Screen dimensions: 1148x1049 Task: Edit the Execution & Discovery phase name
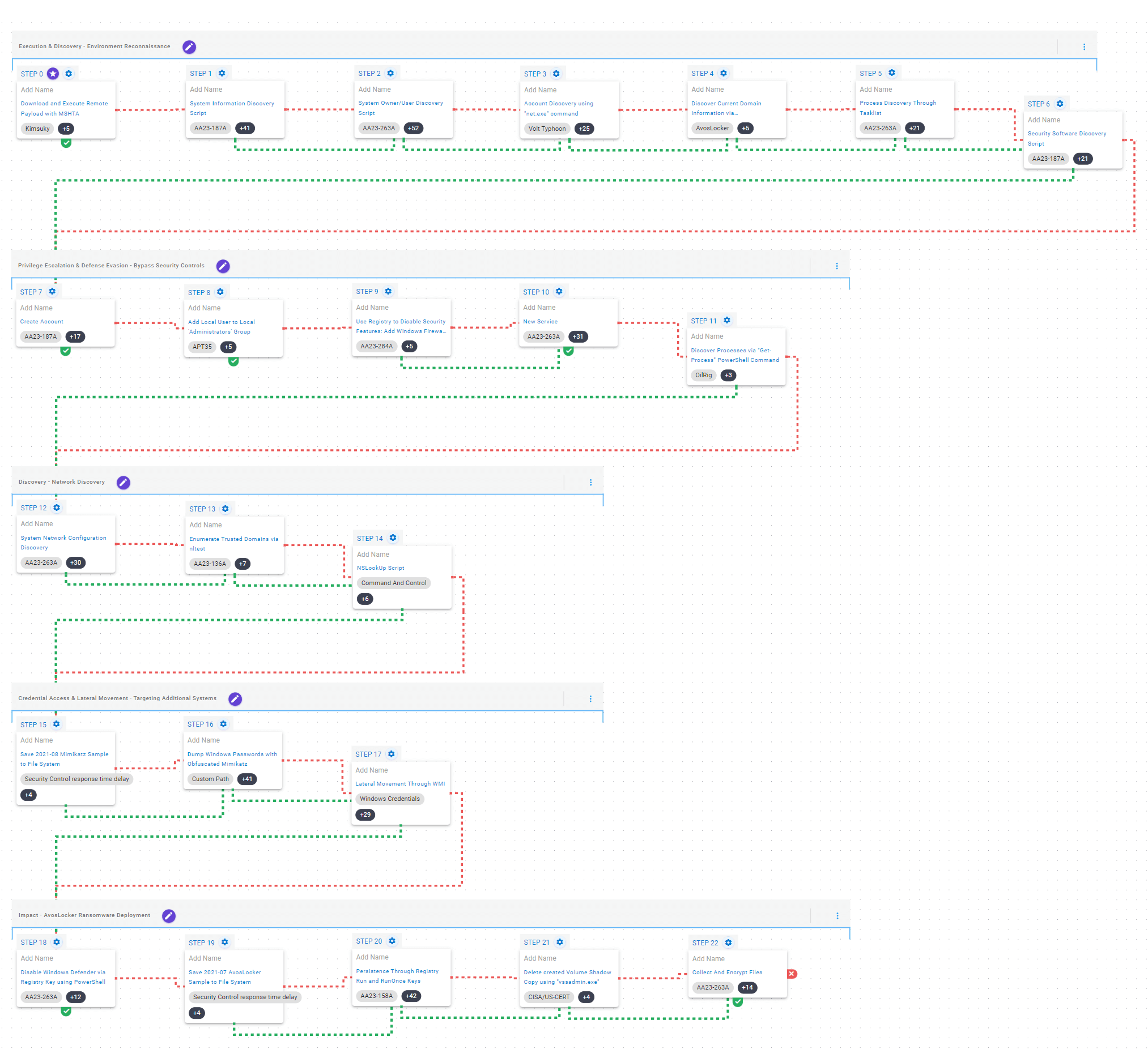tap(189, 46)
